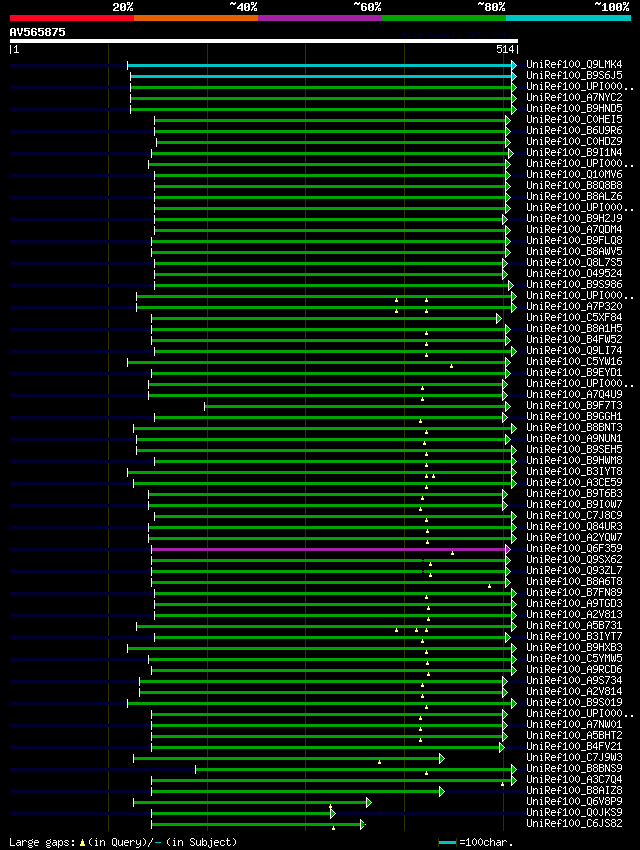The height and width of the screenshot is (850, 640).
Task: Click the UniRef100_Q6F359 label
Action: 574,548
